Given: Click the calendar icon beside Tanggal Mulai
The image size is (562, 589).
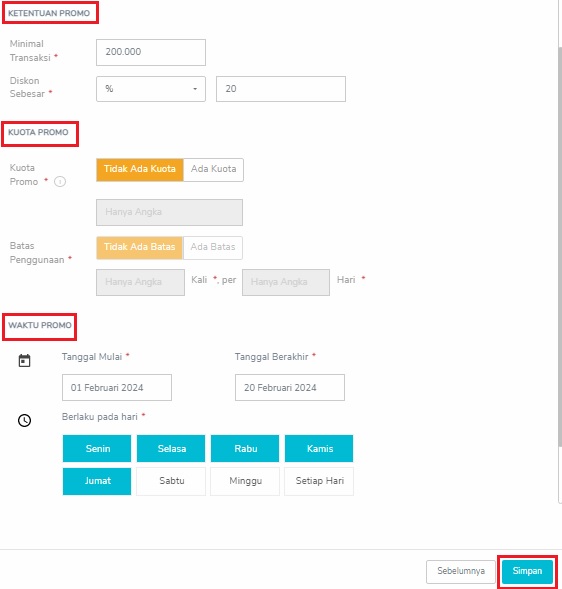Looking at the screenshot, I should click(24, 361).
